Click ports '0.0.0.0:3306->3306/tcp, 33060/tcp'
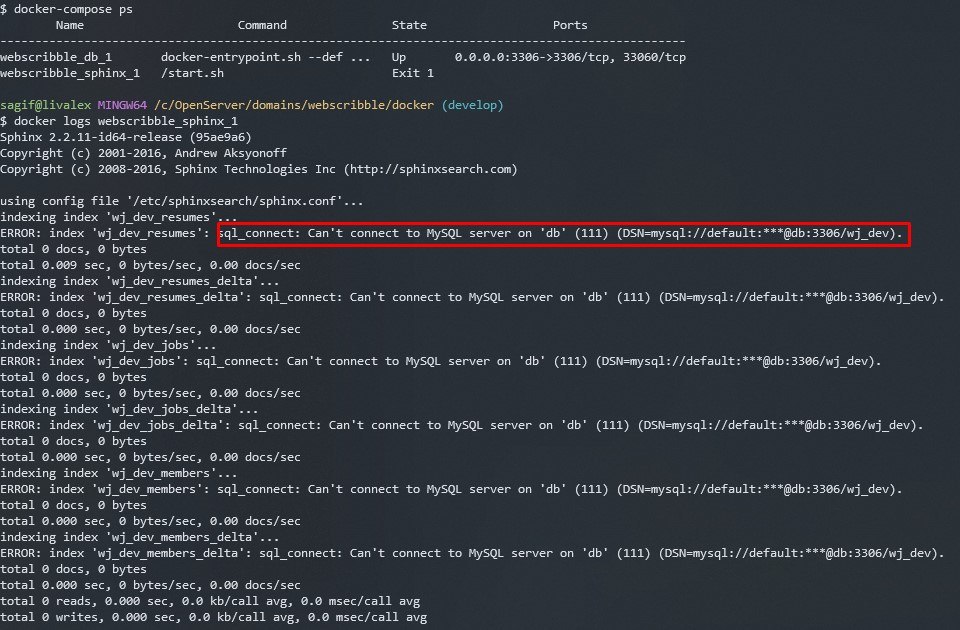This screenshot has width=960, height=630. 570,57
